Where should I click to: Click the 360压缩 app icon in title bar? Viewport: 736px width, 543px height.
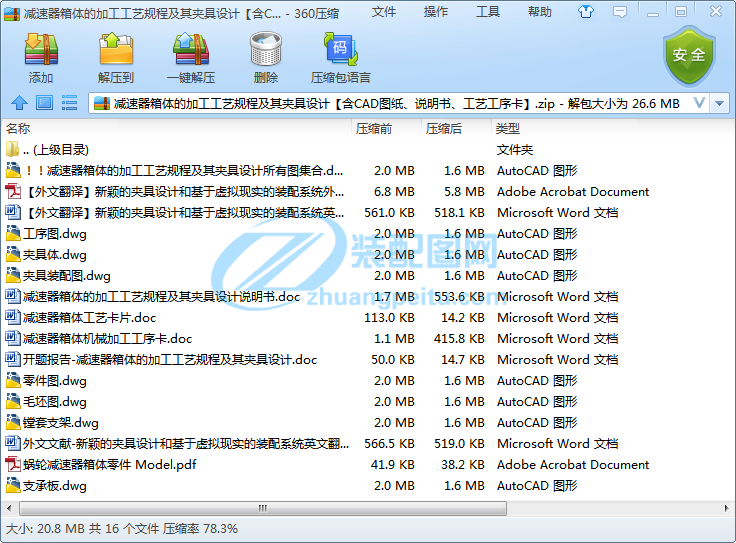[12, 14]
